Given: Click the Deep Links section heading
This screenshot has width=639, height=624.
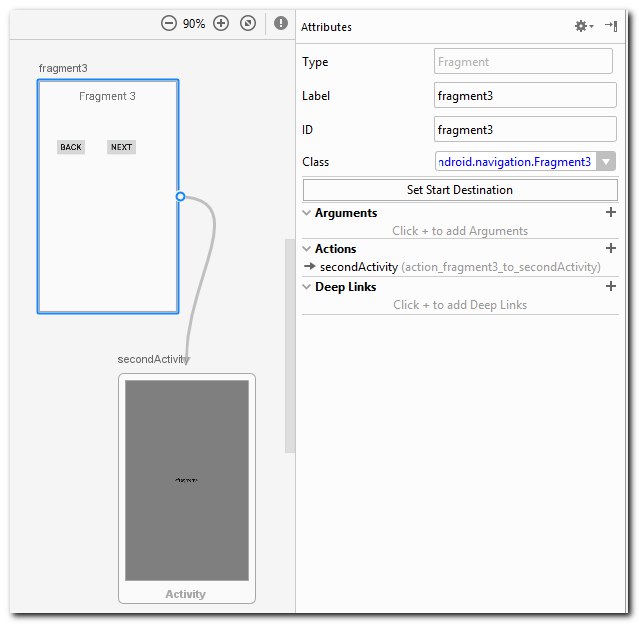Looking at the screenshot, I should [346, 287].
